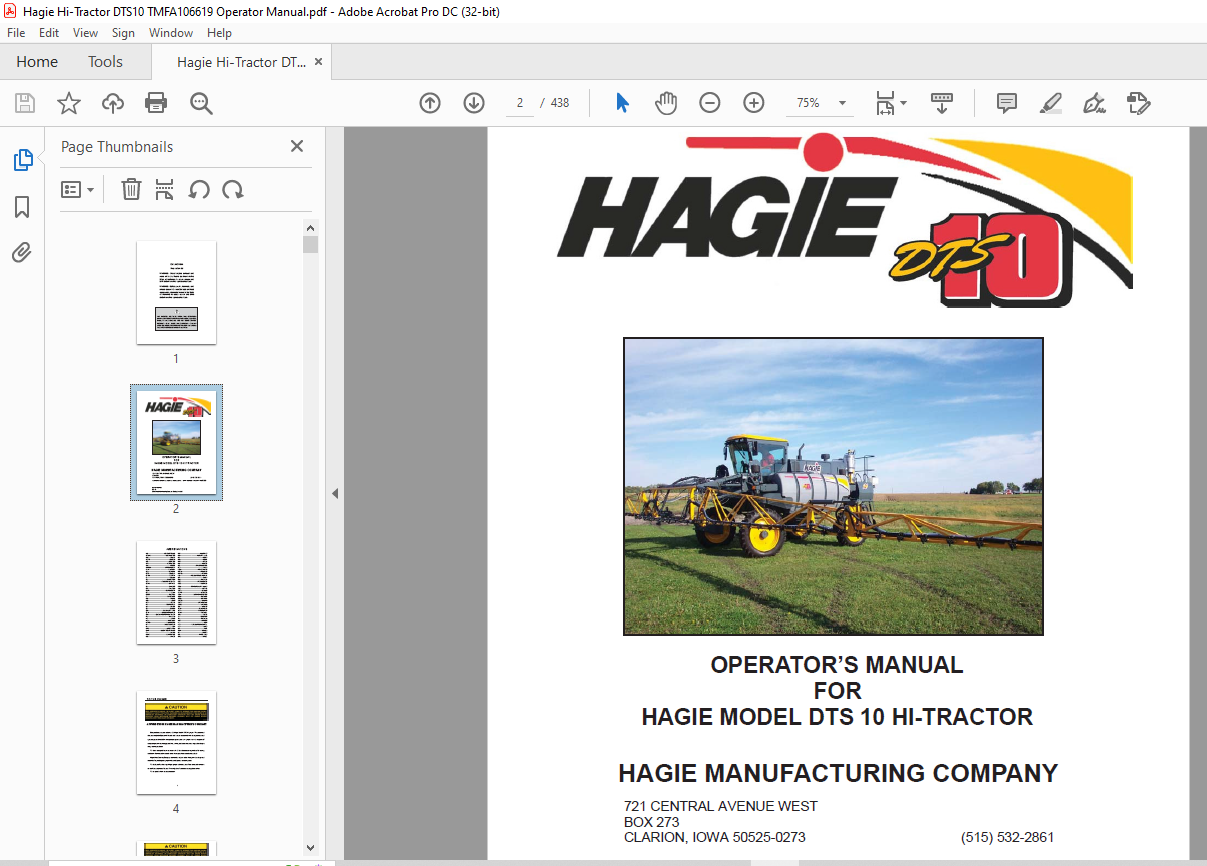
Task: Open the Help menu
Action: coord(219,33)
